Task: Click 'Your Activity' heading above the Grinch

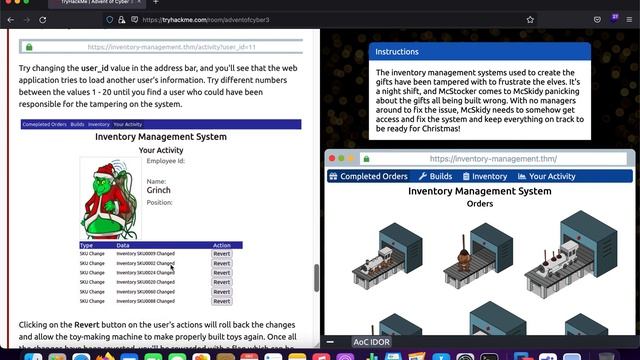Action: click(x=161, y=150)
